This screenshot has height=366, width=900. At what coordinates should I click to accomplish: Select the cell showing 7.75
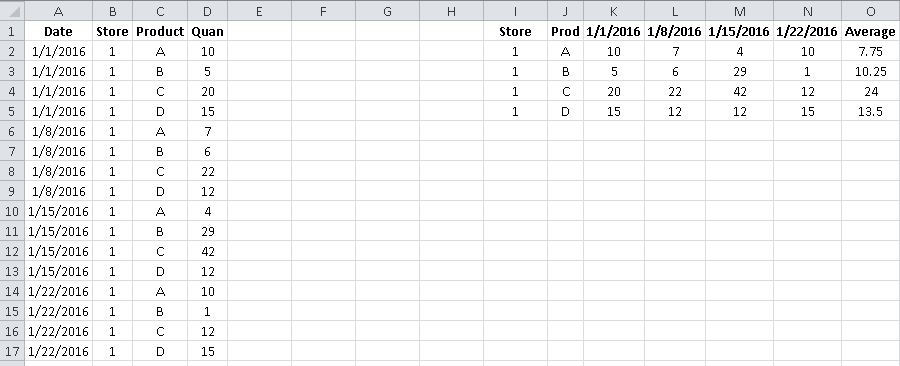point(870,51)
